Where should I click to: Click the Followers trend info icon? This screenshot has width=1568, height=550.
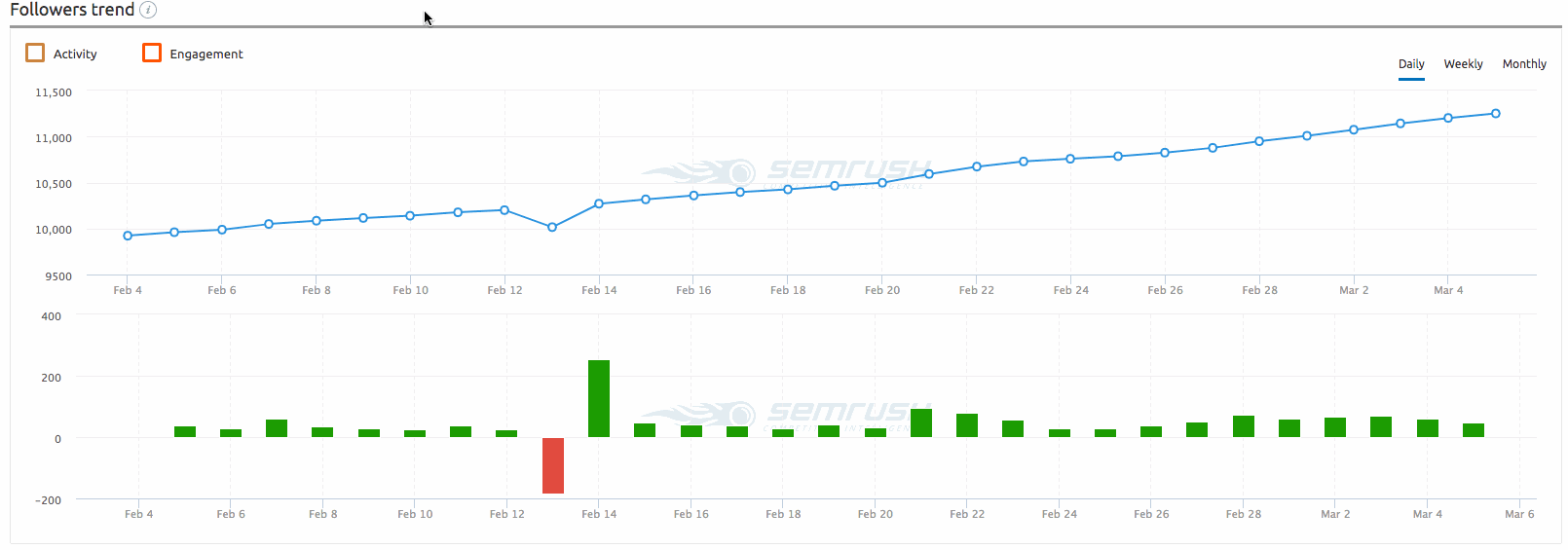[148, 10]
